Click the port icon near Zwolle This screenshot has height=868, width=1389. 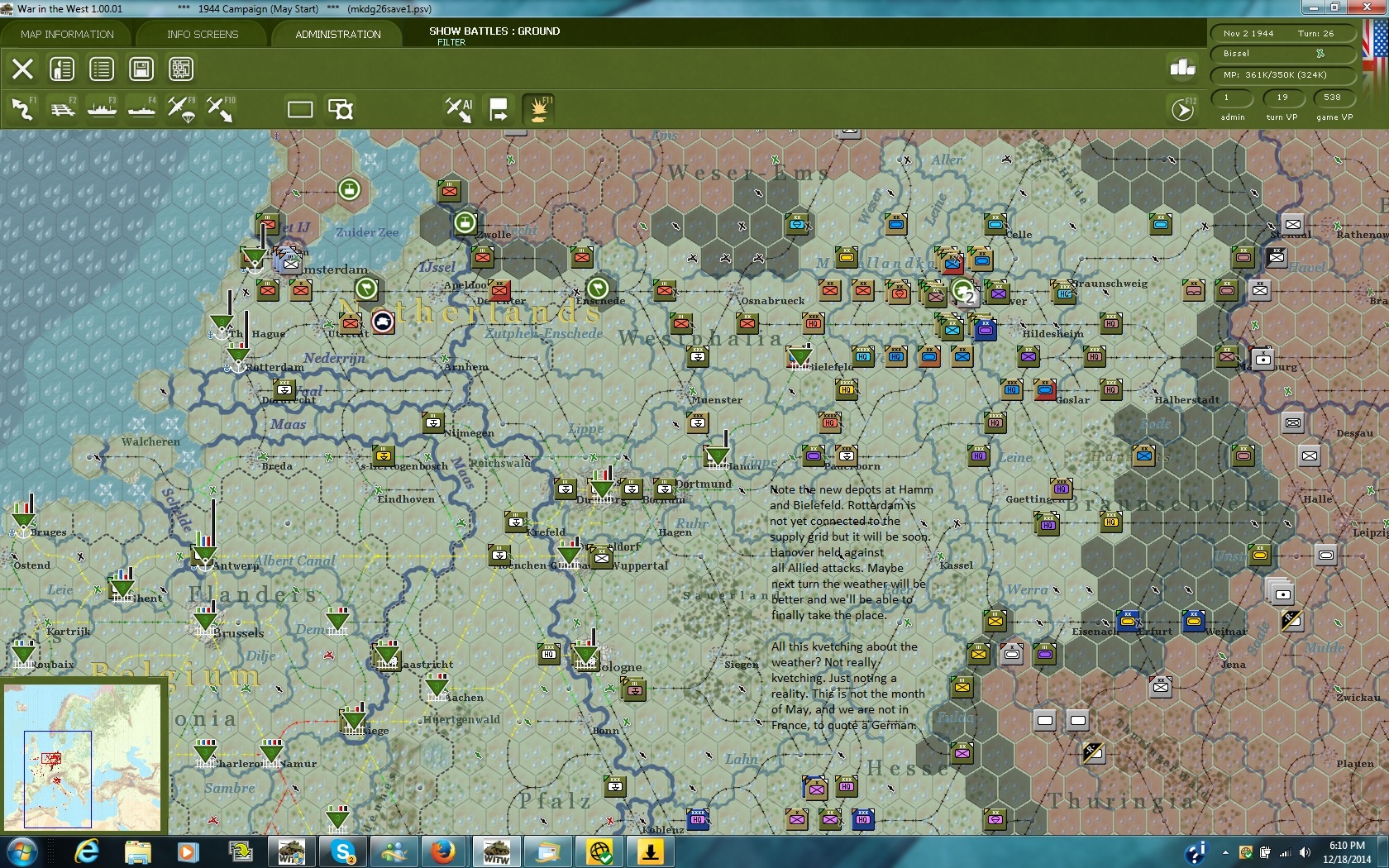[465, 222]
